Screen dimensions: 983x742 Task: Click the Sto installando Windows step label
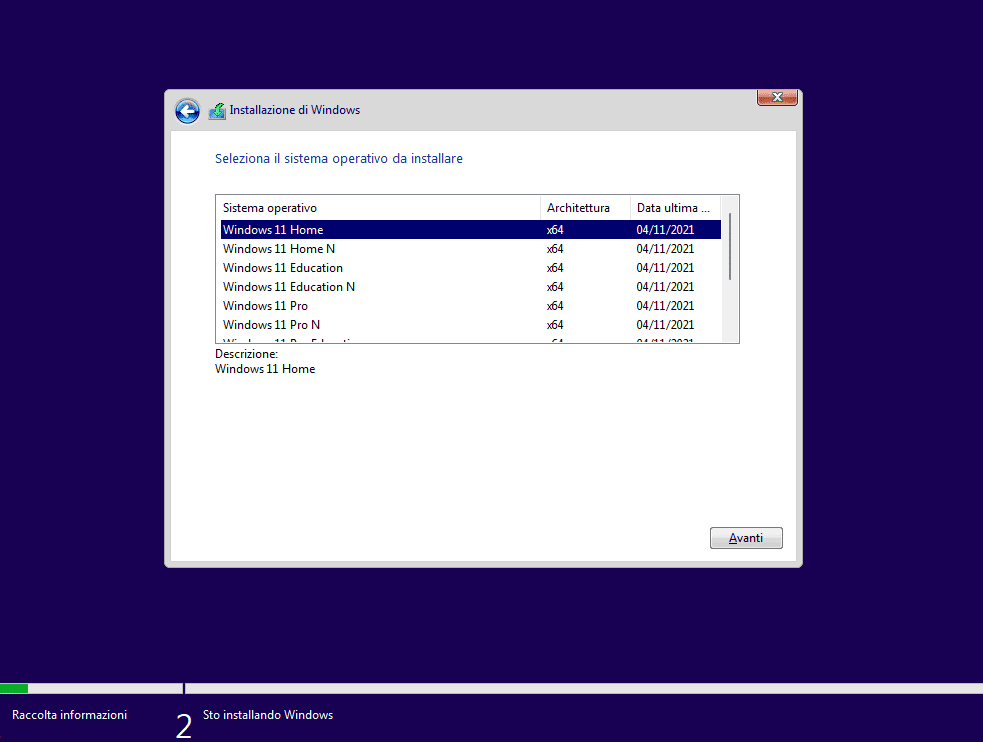click(x=268, y=715)
